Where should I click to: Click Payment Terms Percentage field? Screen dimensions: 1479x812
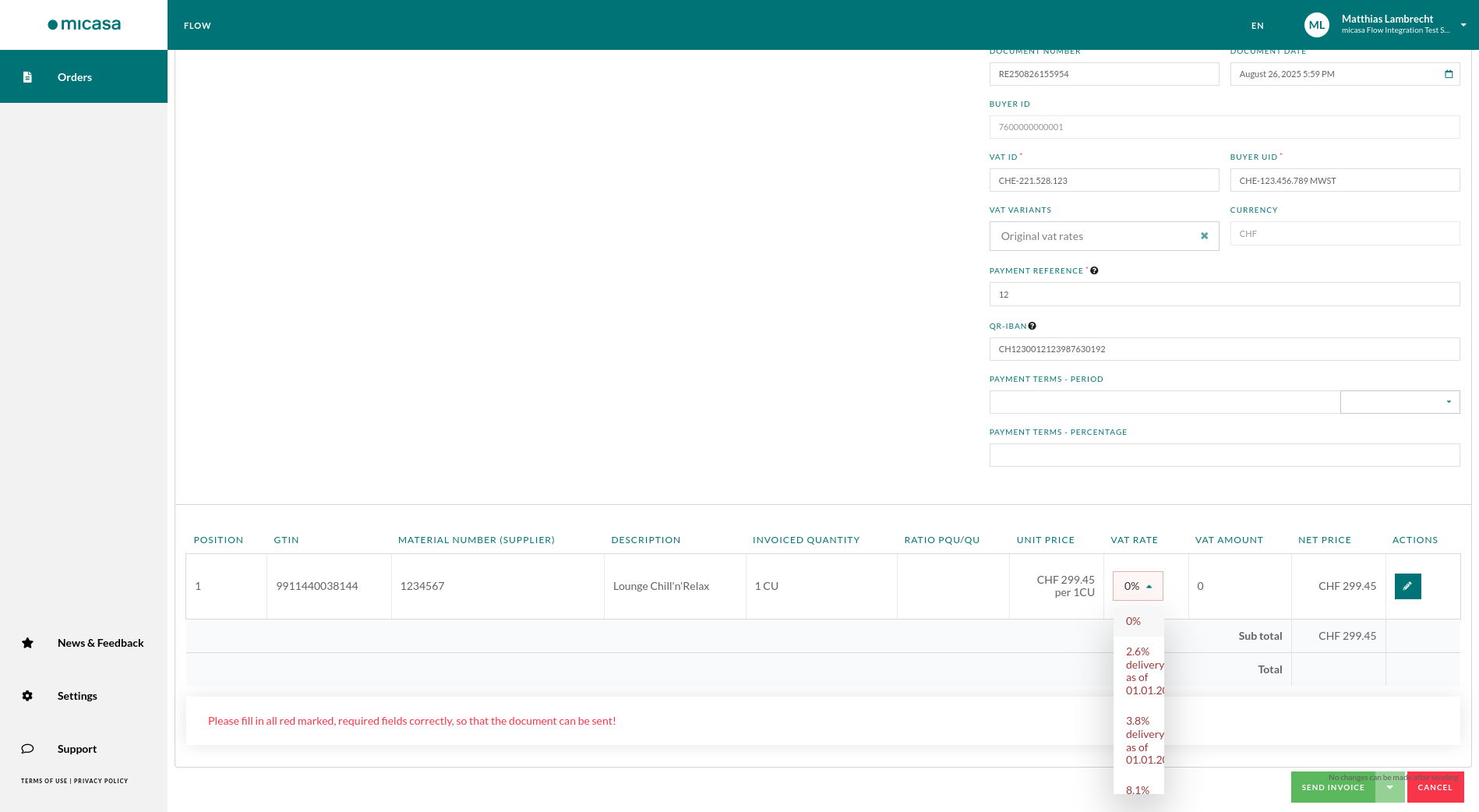[x=1224, y=455]
